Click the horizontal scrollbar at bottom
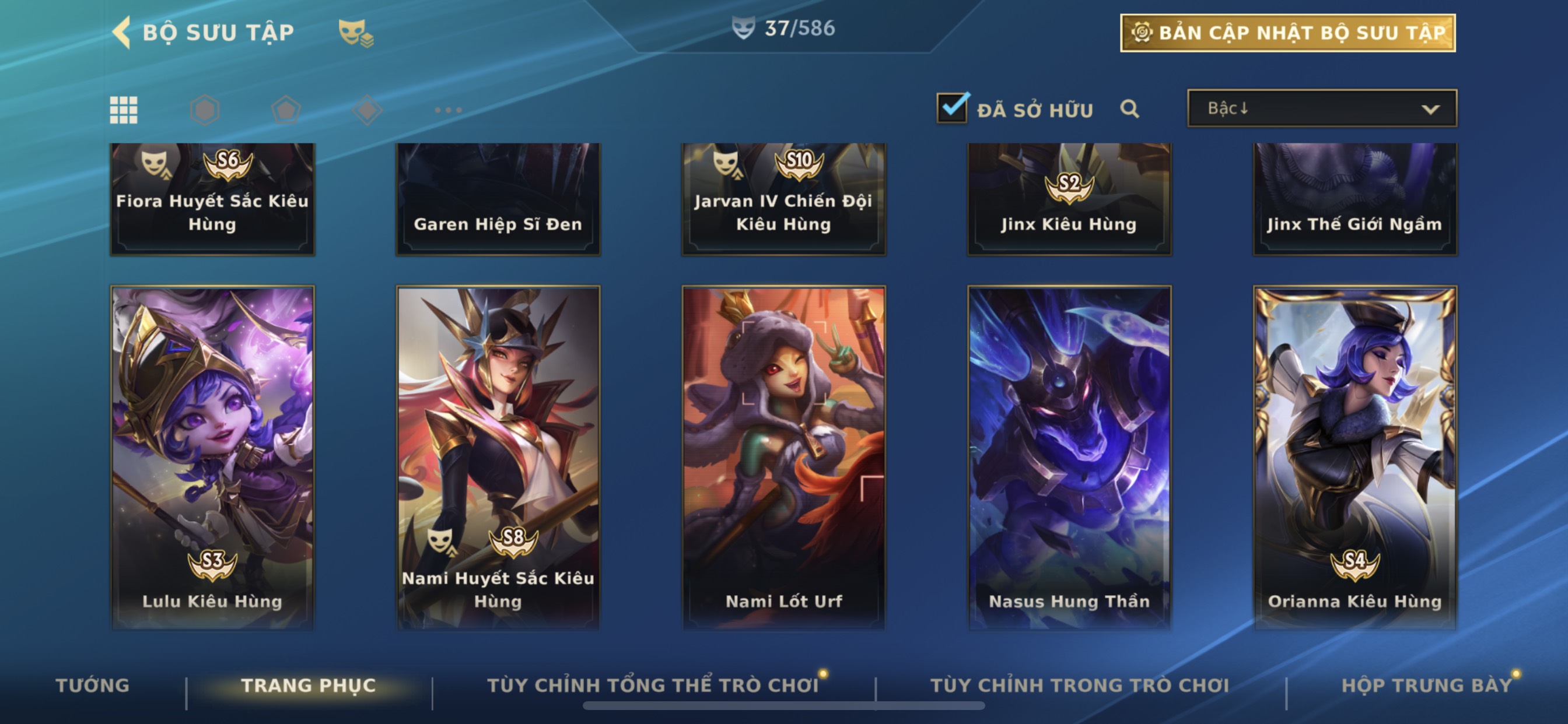Screen dimensions: 1568x724 [783, 706]
